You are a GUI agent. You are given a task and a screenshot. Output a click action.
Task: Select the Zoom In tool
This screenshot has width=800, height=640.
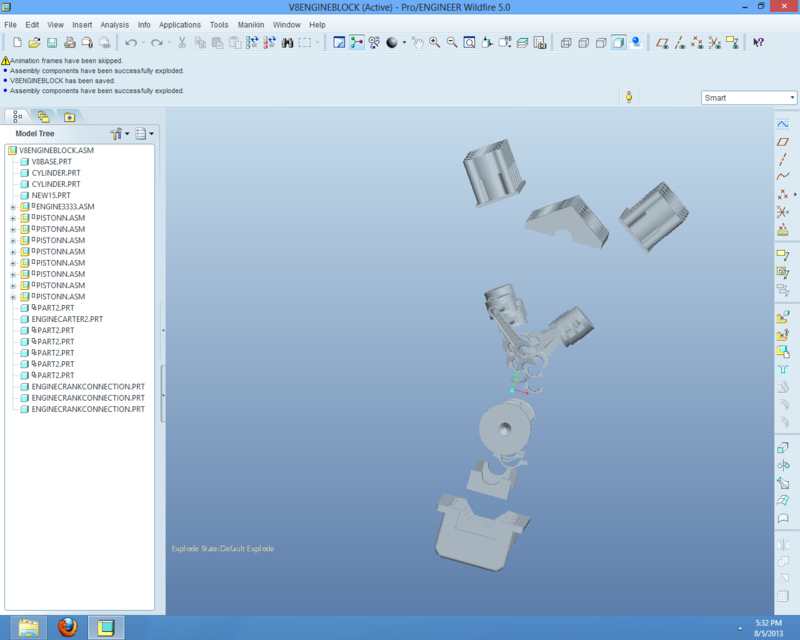(x=434, y=43)
